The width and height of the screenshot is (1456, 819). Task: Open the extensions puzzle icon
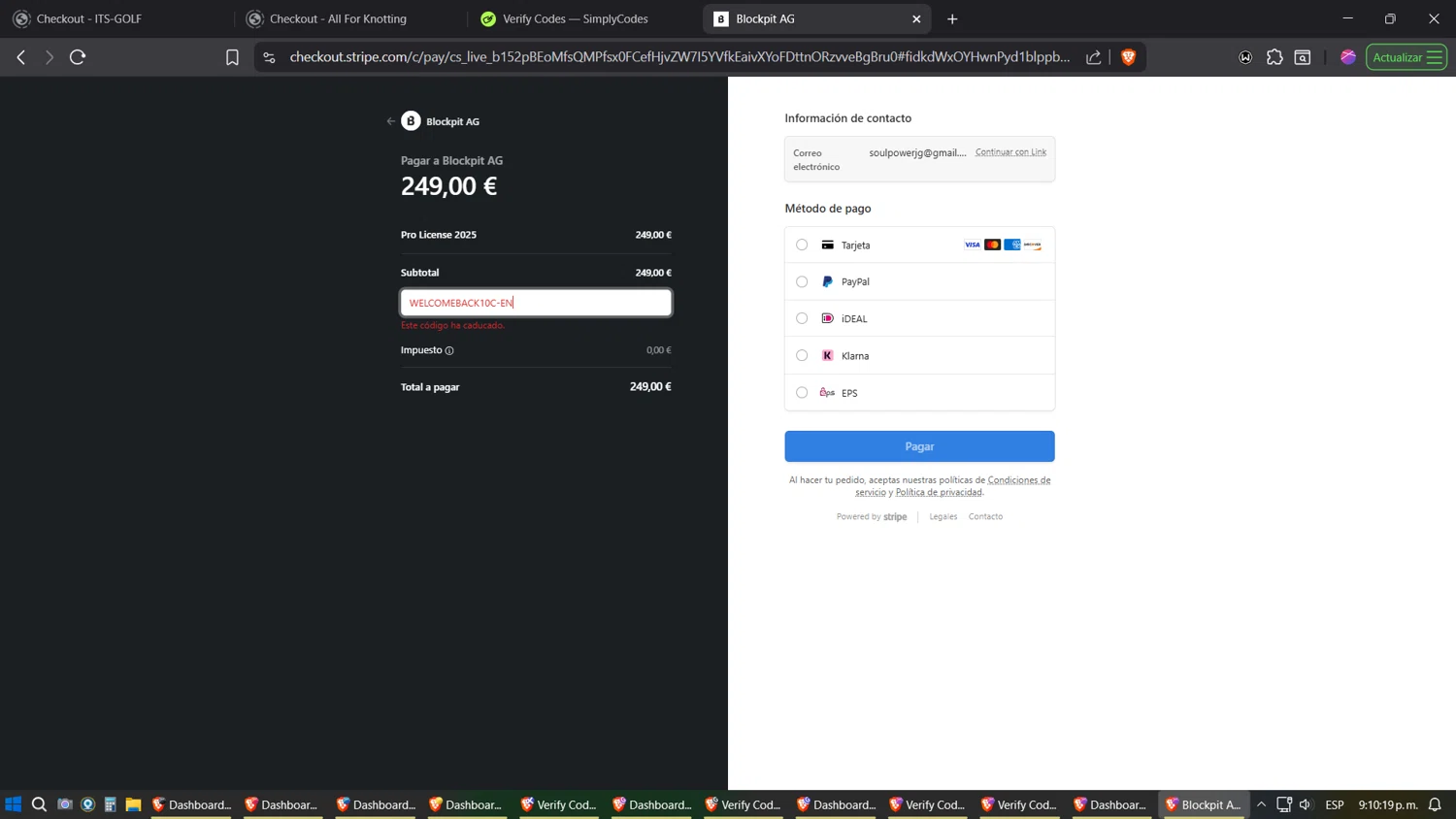(x=1274, y=57)
